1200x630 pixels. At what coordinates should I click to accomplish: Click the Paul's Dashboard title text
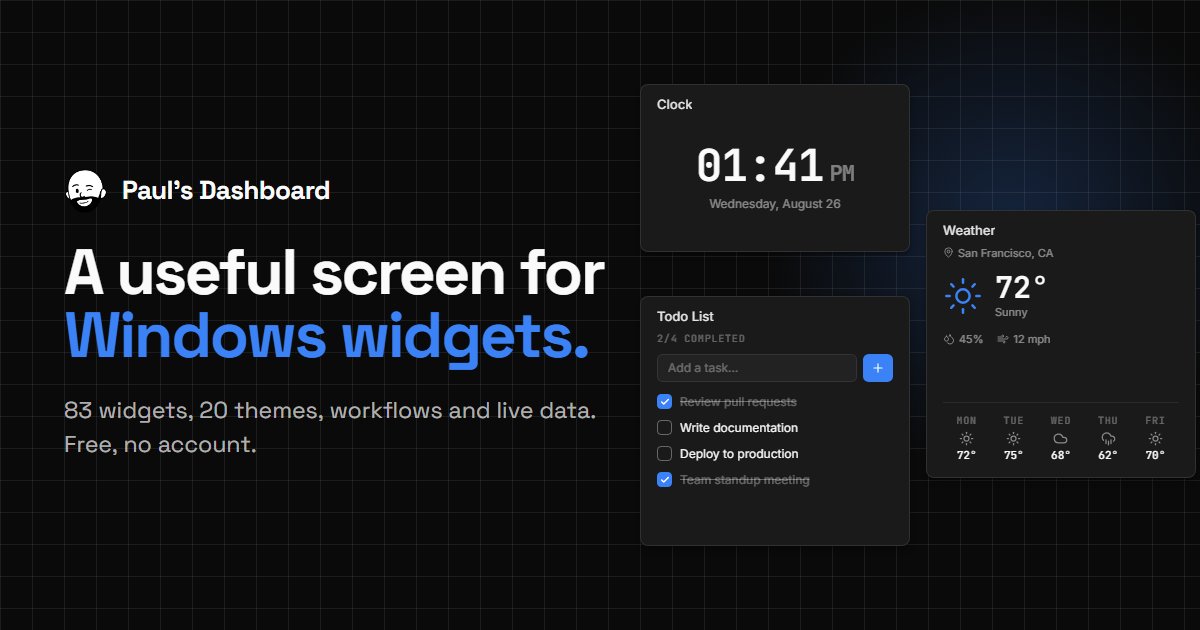click(x=226, y=190)
